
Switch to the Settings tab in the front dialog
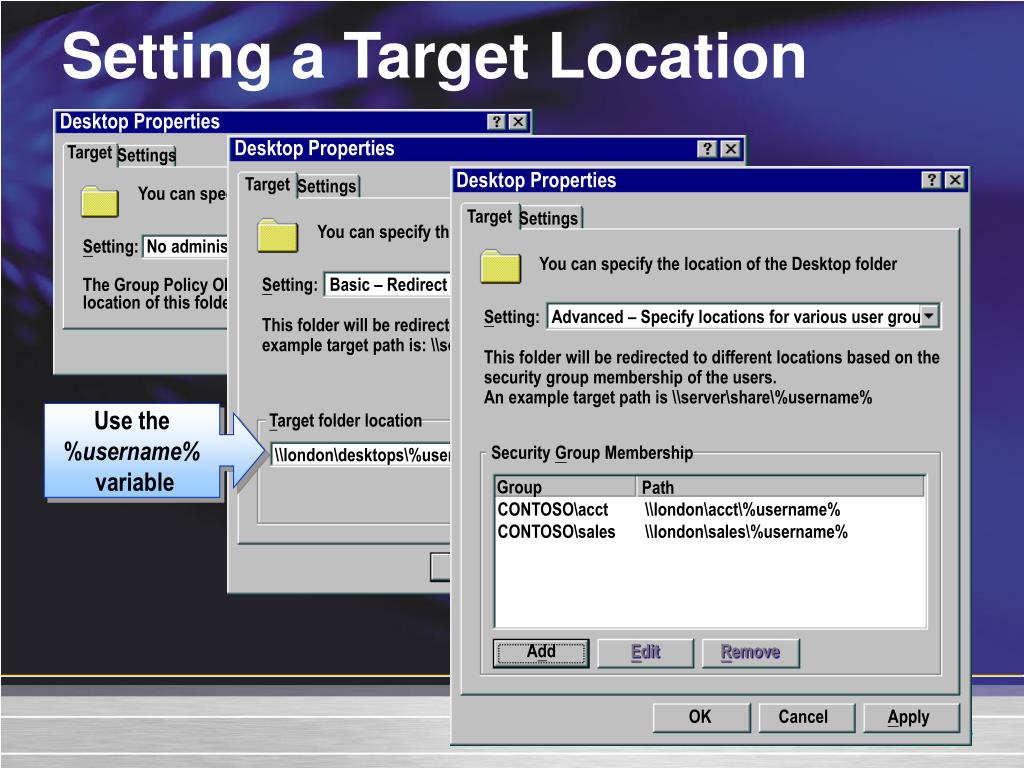(549, 219)
